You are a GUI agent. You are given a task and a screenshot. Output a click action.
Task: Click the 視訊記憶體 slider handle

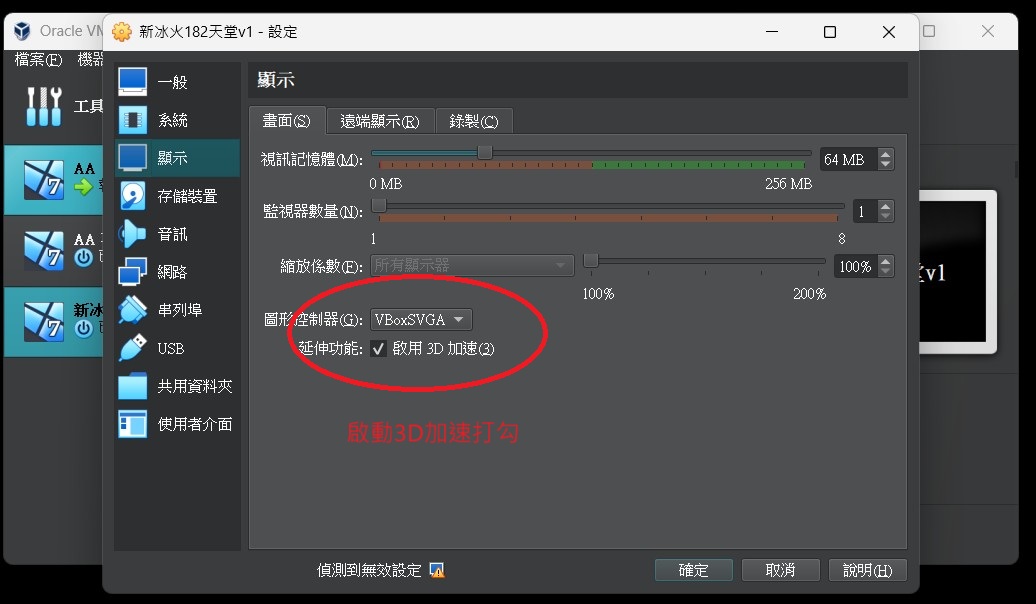[x=485, y=152]
